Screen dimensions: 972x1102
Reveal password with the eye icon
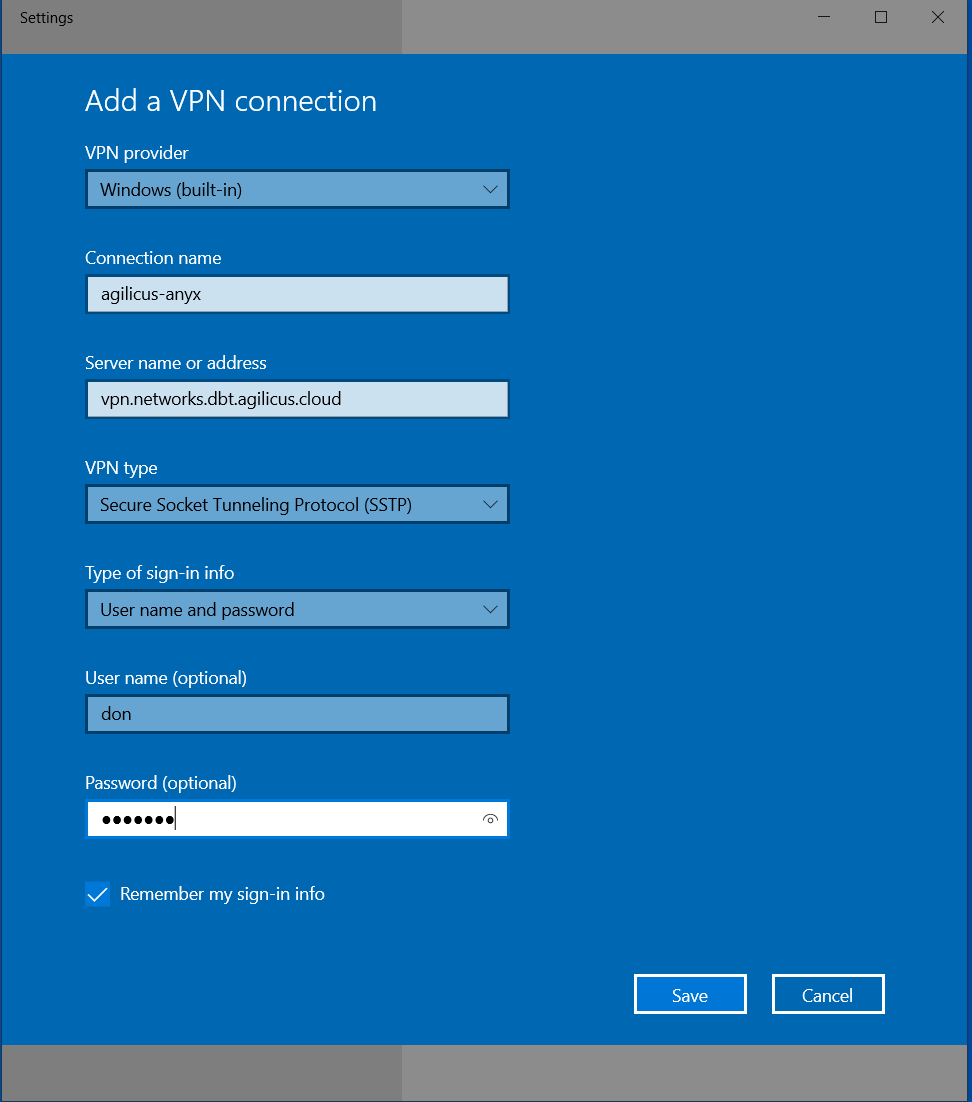tap(490, 819)
